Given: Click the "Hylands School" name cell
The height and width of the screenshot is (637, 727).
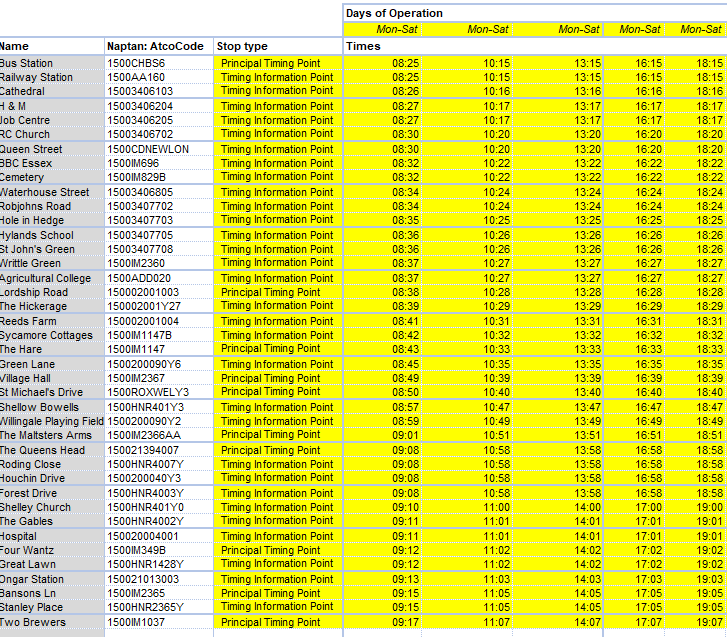Looking at the screenshot, I should [x=50, y=235].
